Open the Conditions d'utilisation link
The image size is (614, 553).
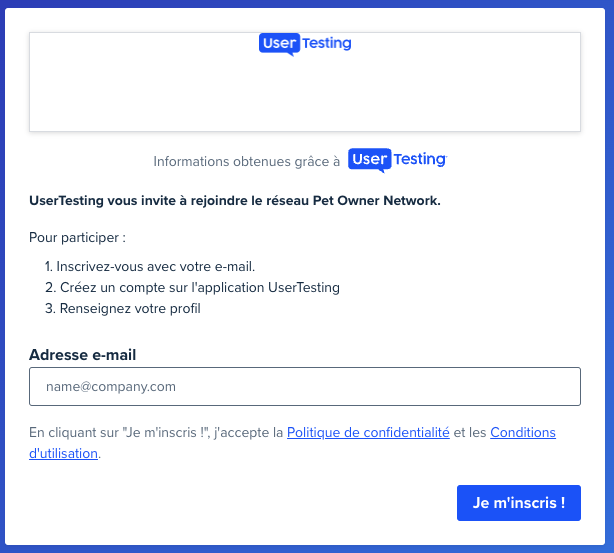[292, 443]
